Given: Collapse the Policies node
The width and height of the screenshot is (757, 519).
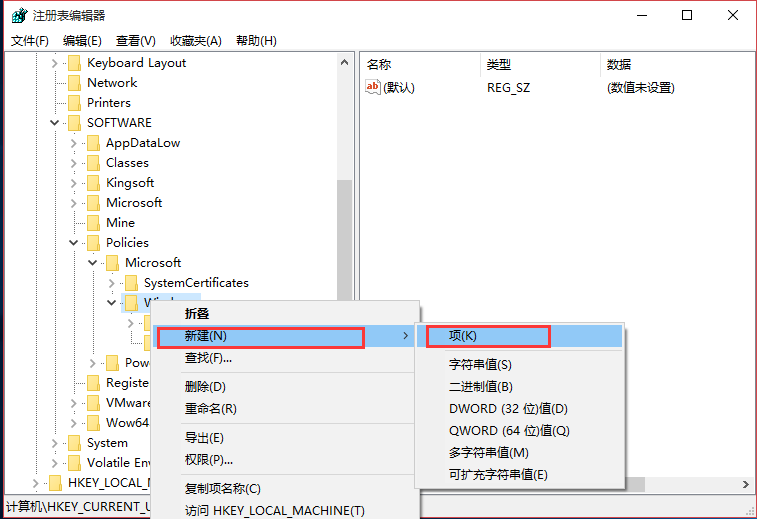Looking at the screenshot, I should 73,242.
